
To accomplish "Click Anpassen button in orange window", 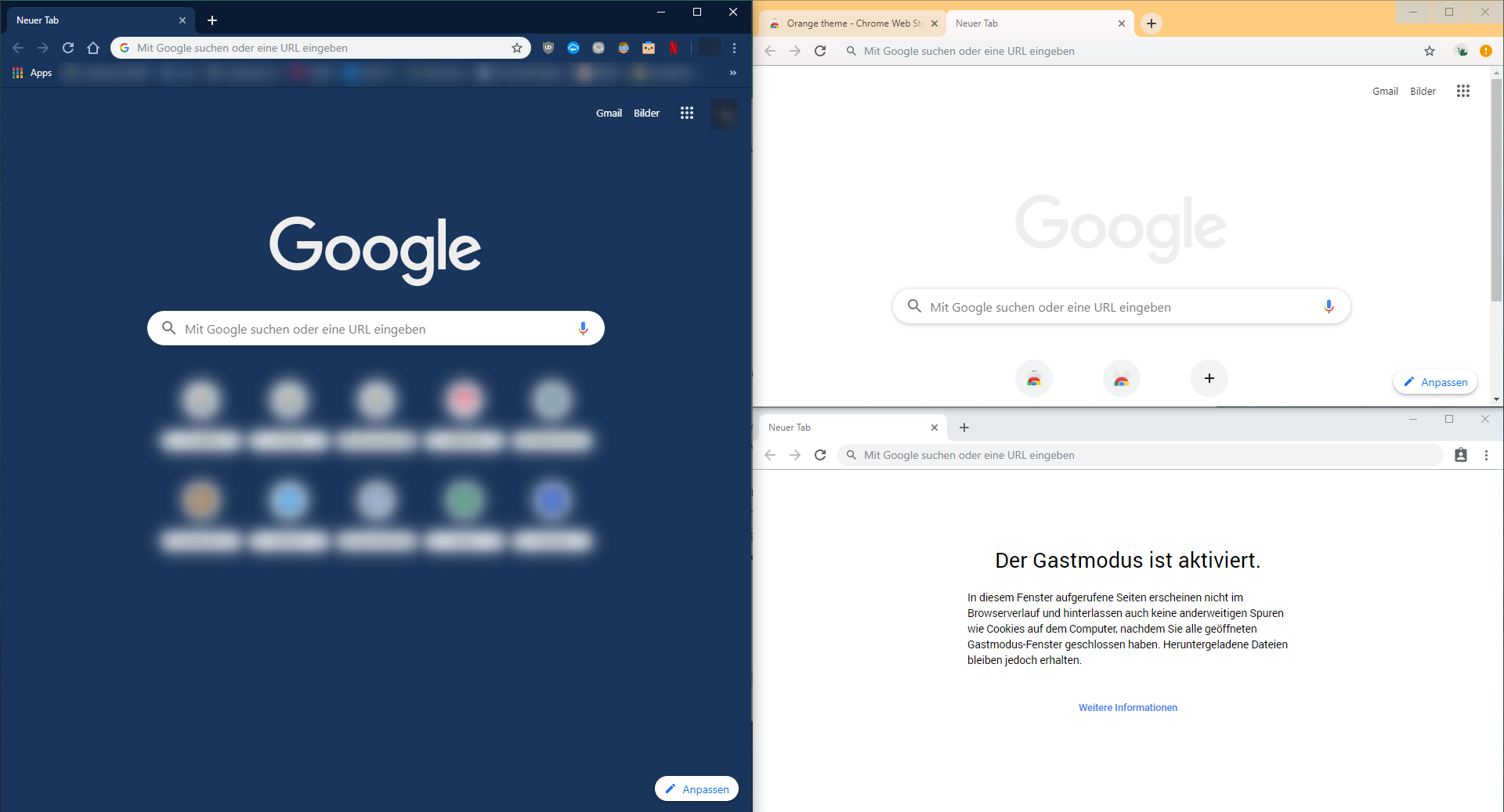I will click(1435, 382).
